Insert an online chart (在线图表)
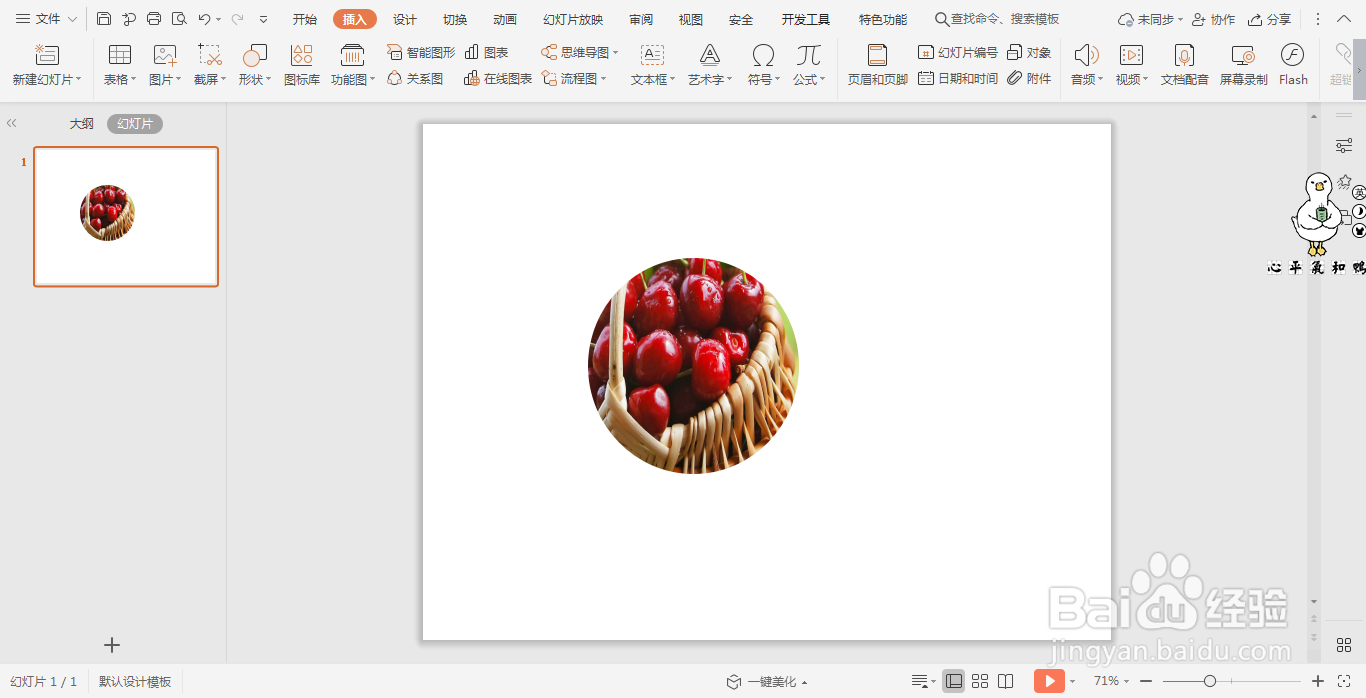This screenshot has width=1366, height=698. pos(498,78)
